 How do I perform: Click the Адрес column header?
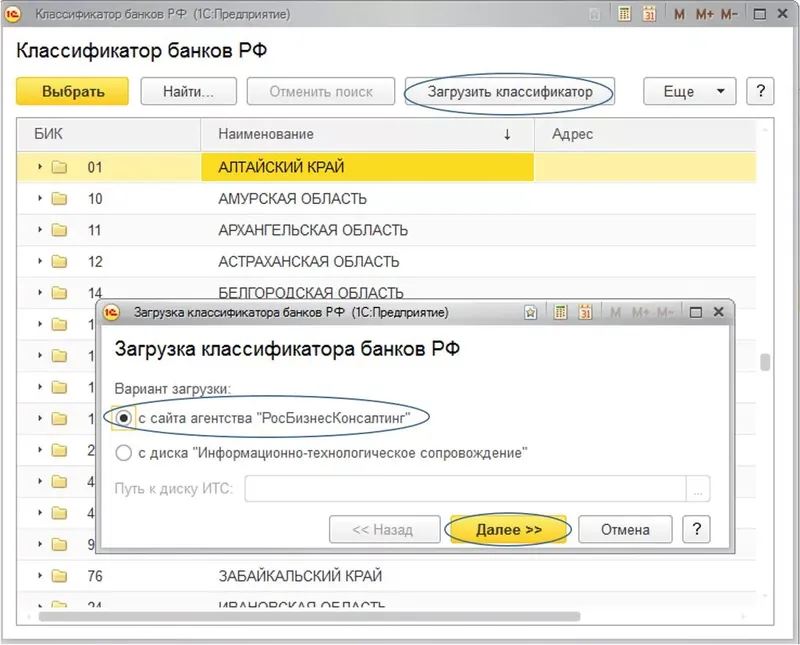point(645,134)
